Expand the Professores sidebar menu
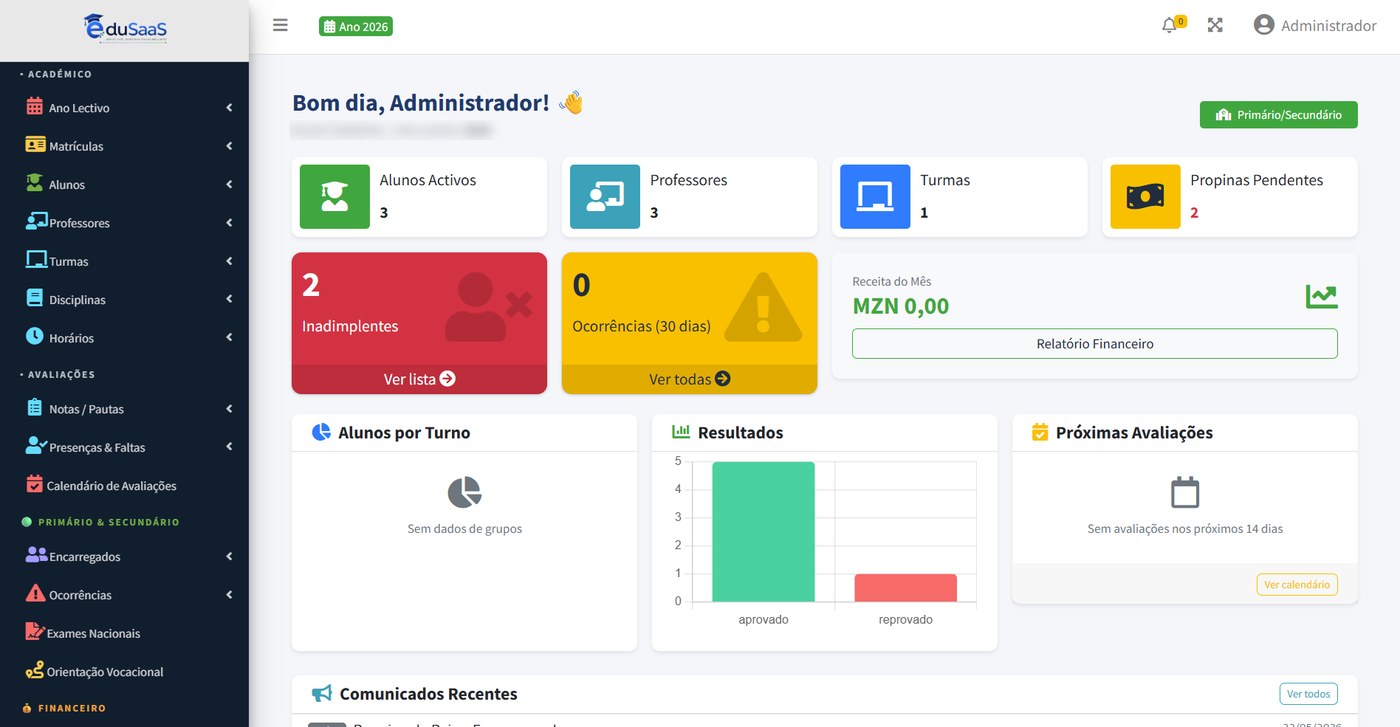 (124, 222)
